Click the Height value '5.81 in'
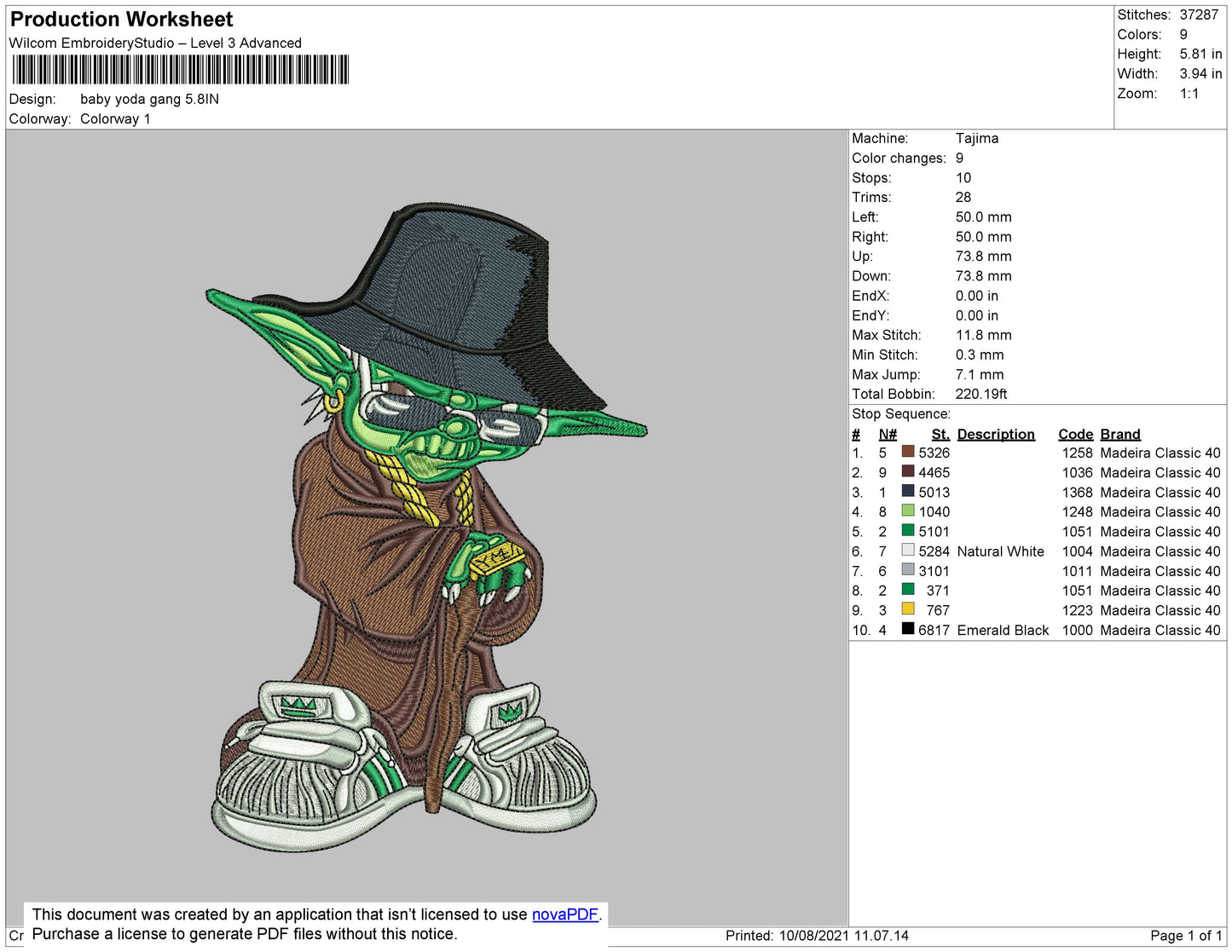 click(x=1200, y=54)
